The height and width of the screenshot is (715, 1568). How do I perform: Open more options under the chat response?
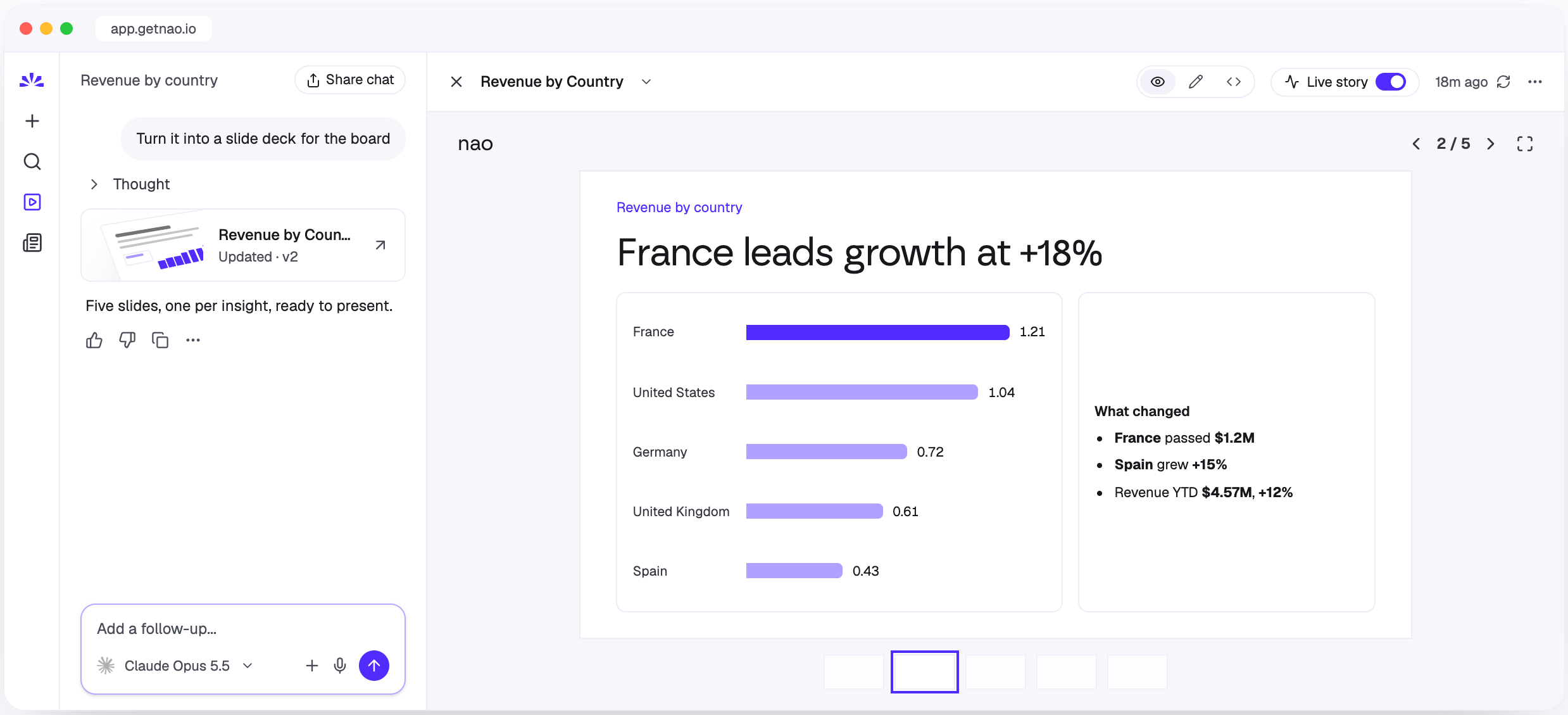point(193,341)
